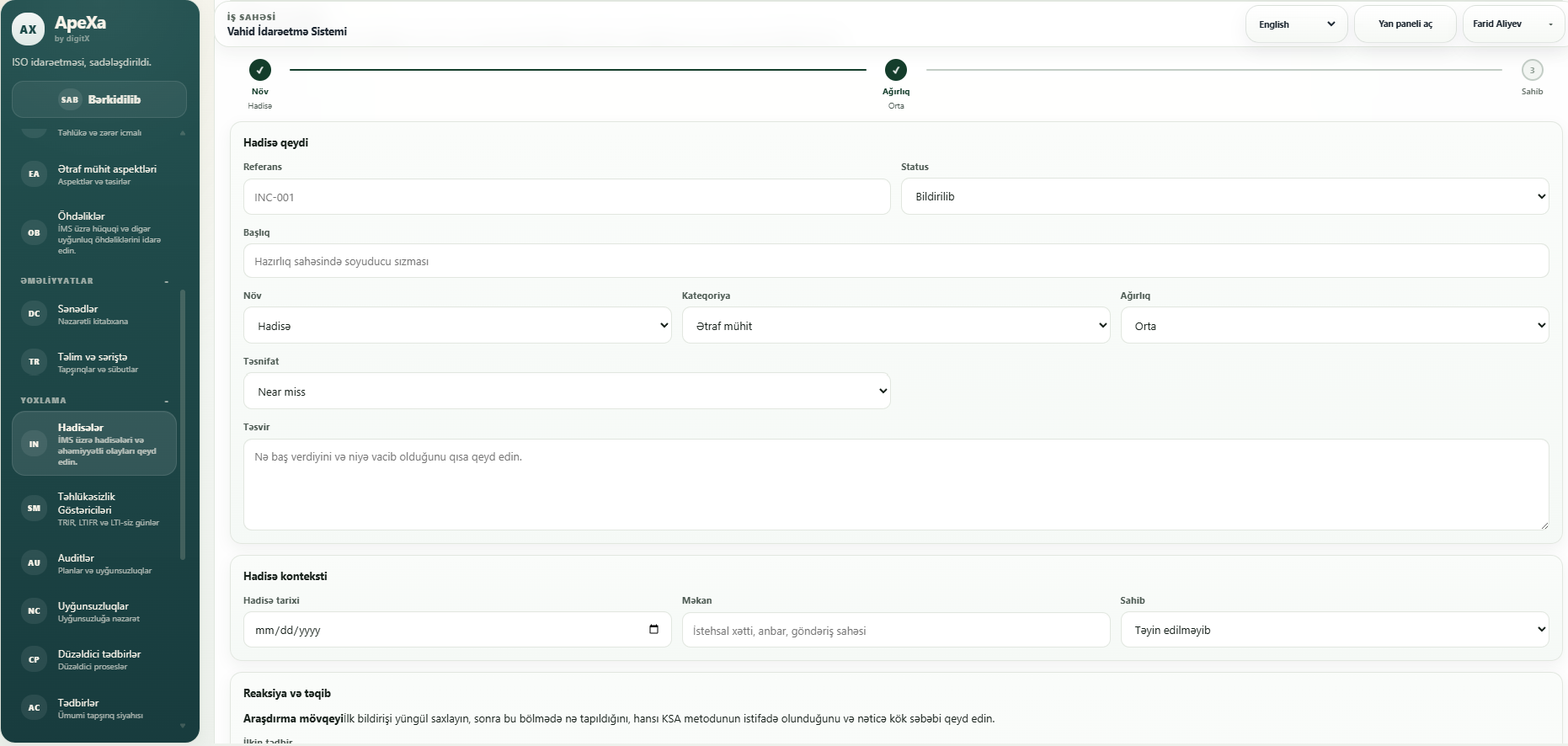This screenshot has width=1568, height=746.
Task: Open the Təsnifat dropdown showing Near miss
Action: coord(567,391)
